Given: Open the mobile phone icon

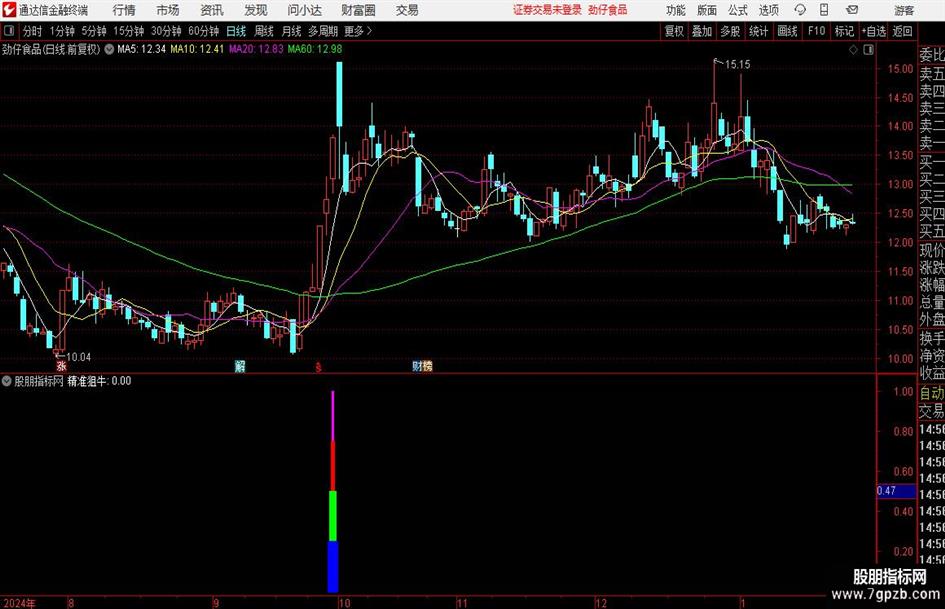Looking at the screenshot, I should pos(824,10).
